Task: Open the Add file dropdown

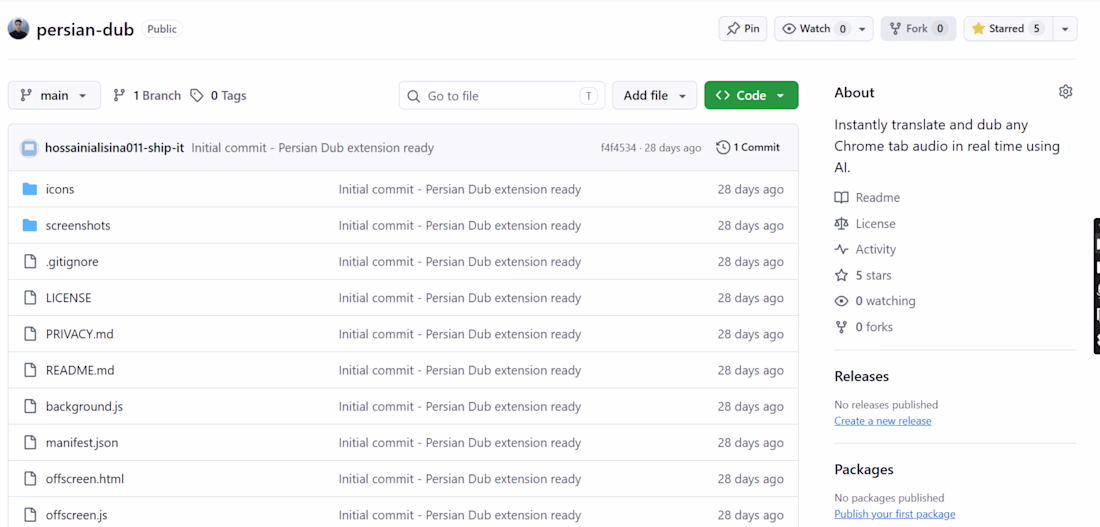Action: (x=655, y=95)
